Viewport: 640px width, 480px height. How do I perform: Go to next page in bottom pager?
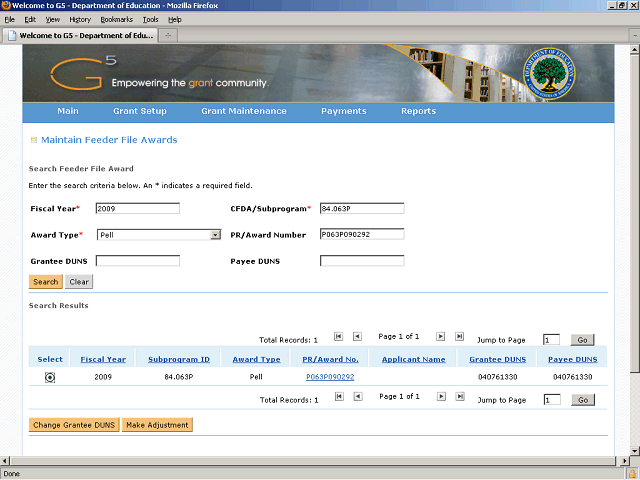coord(441,396)
